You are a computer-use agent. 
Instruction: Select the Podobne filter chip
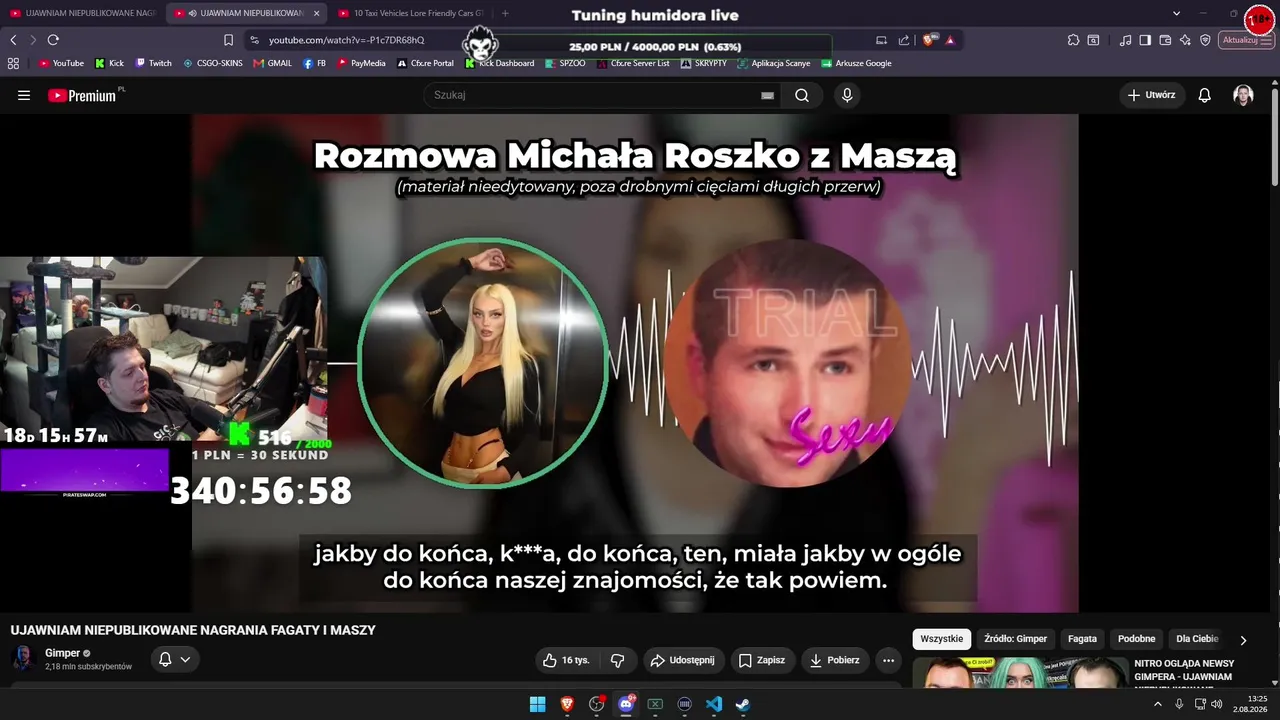1136,639
